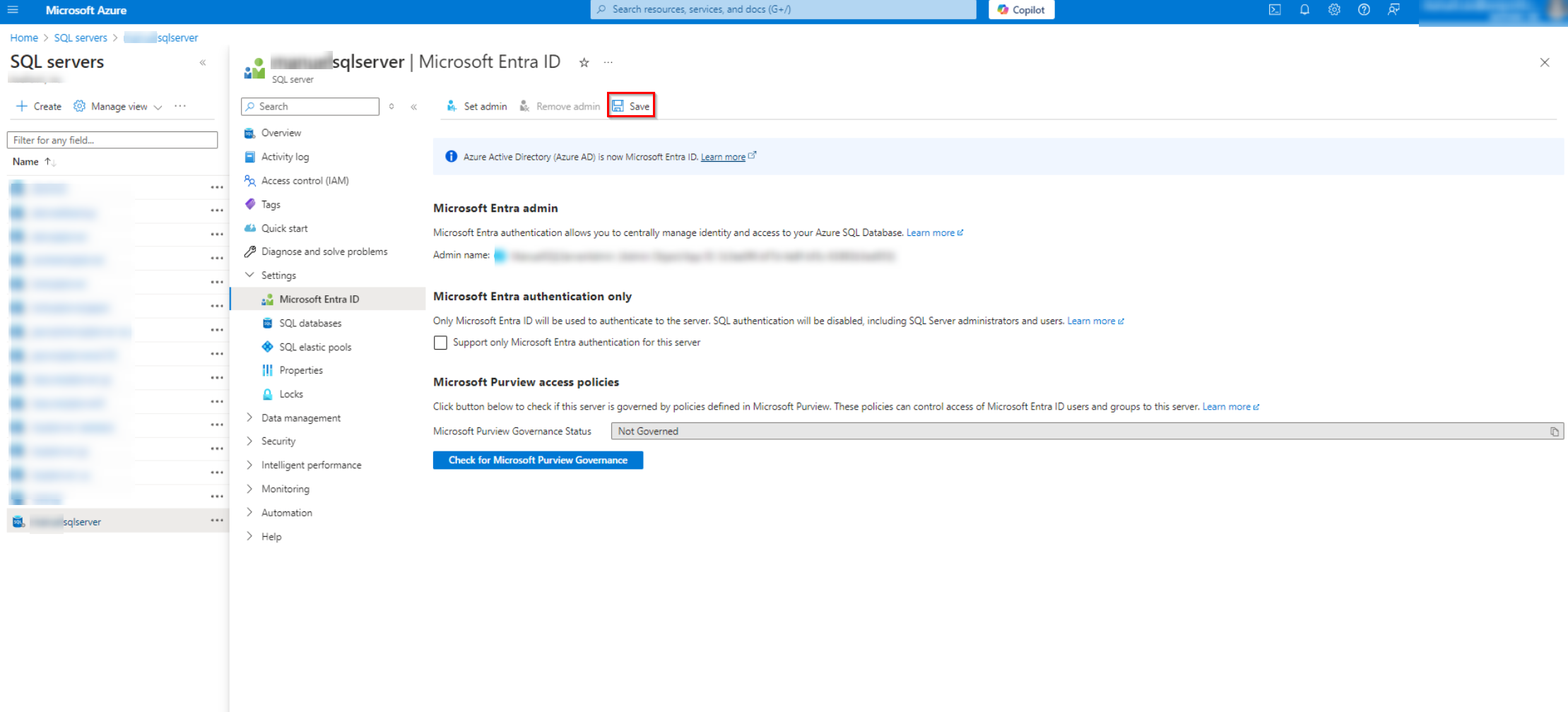Open the notifications bell icon

pyautogui.click(x=1304, y=10)
